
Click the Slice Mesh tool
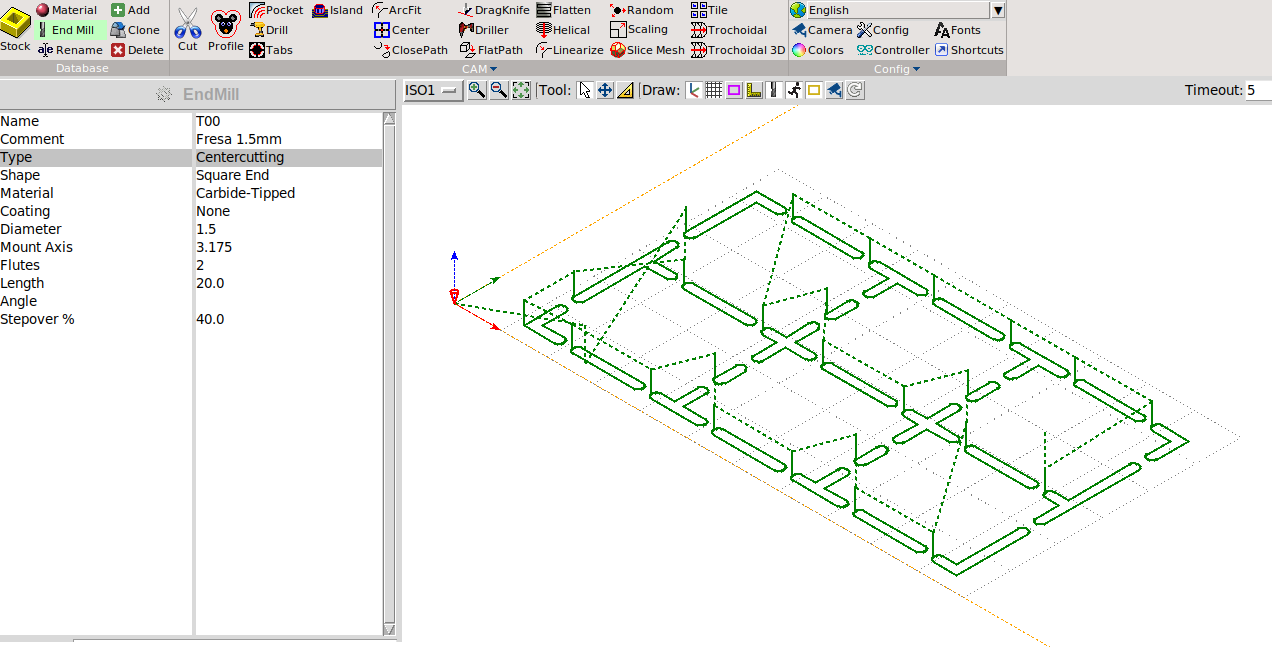tap(647, 50)
